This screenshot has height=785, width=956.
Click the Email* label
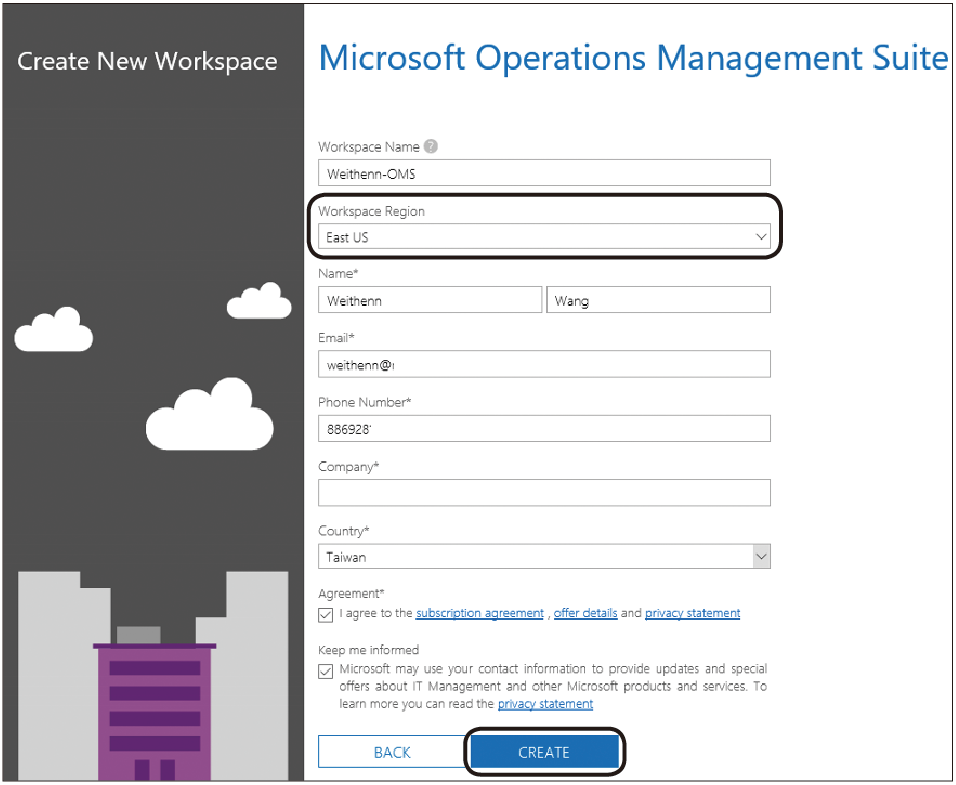(x=337, y=338)
